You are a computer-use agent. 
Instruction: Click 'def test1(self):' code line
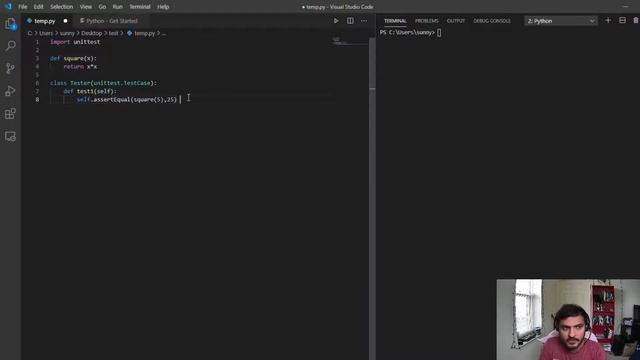click(x=90, y=91)
